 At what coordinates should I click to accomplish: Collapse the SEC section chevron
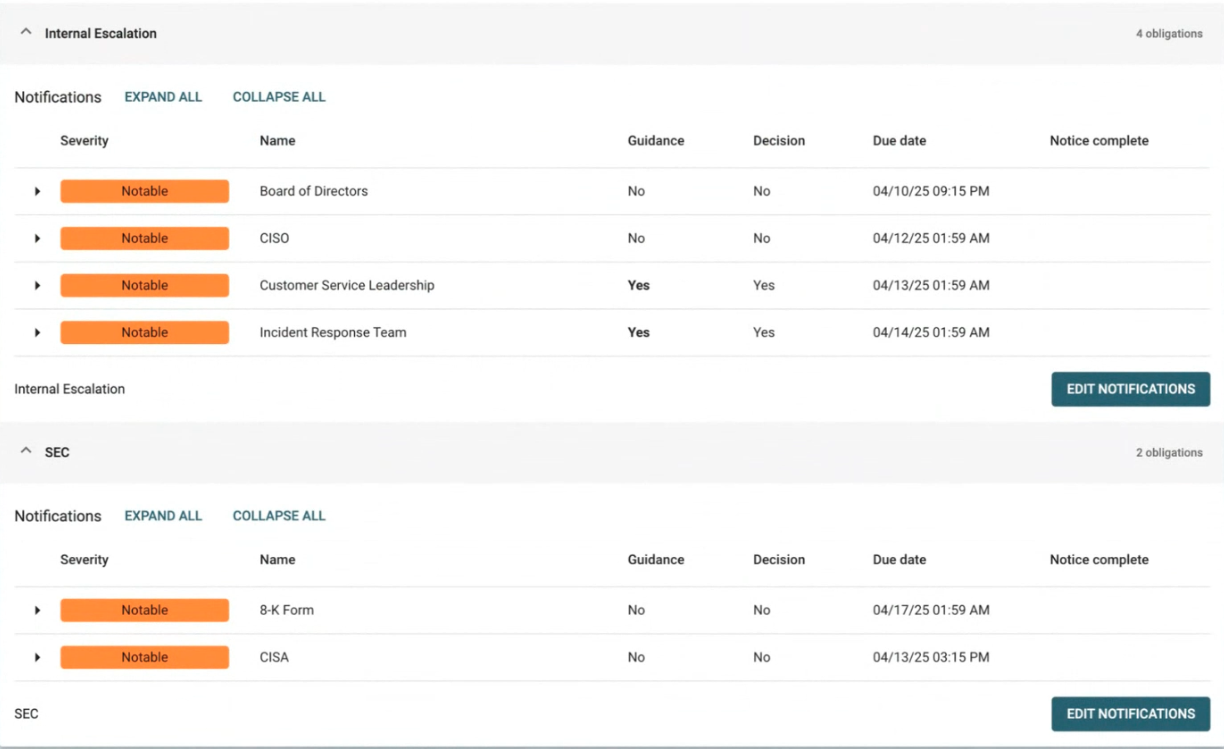coord(26,452)
